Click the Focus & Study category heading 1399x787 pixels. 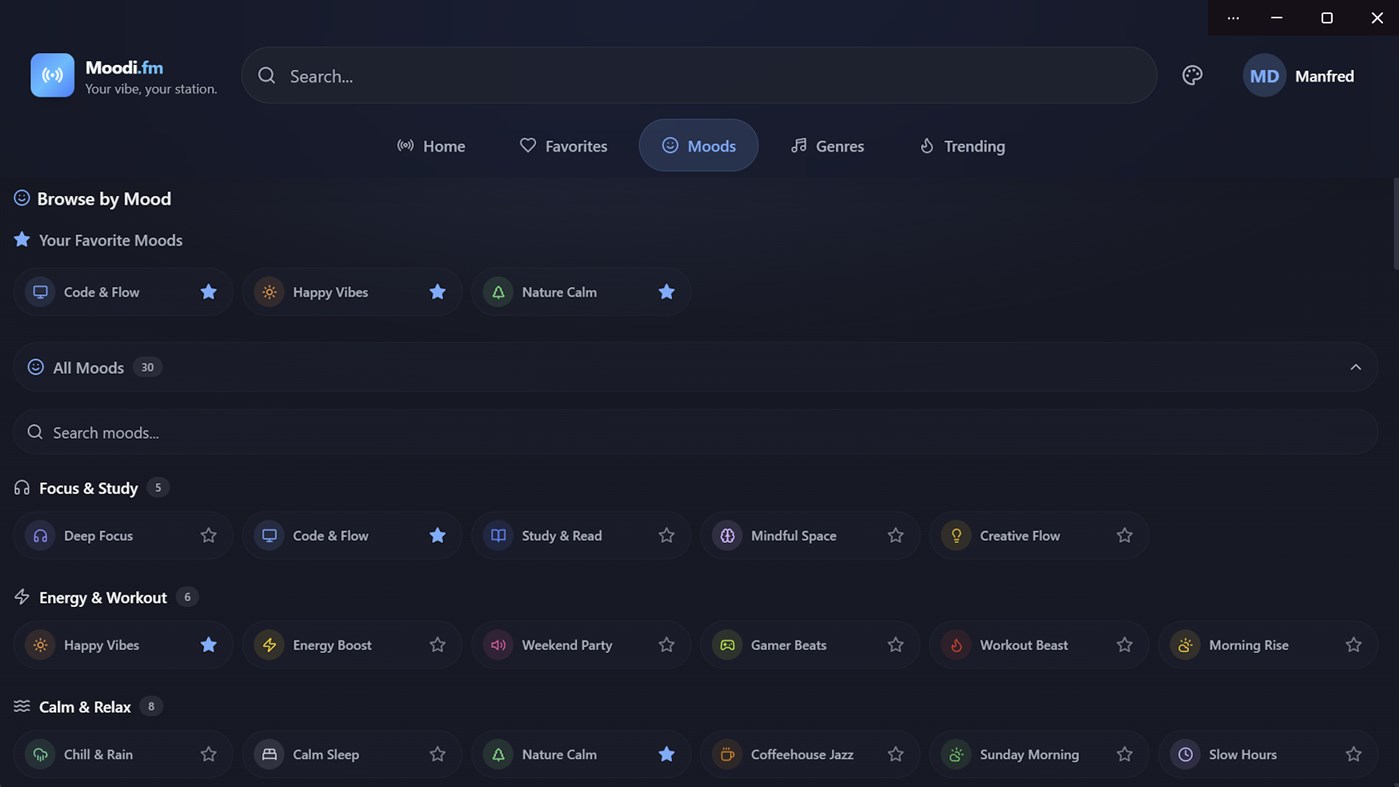click(88, 488)
